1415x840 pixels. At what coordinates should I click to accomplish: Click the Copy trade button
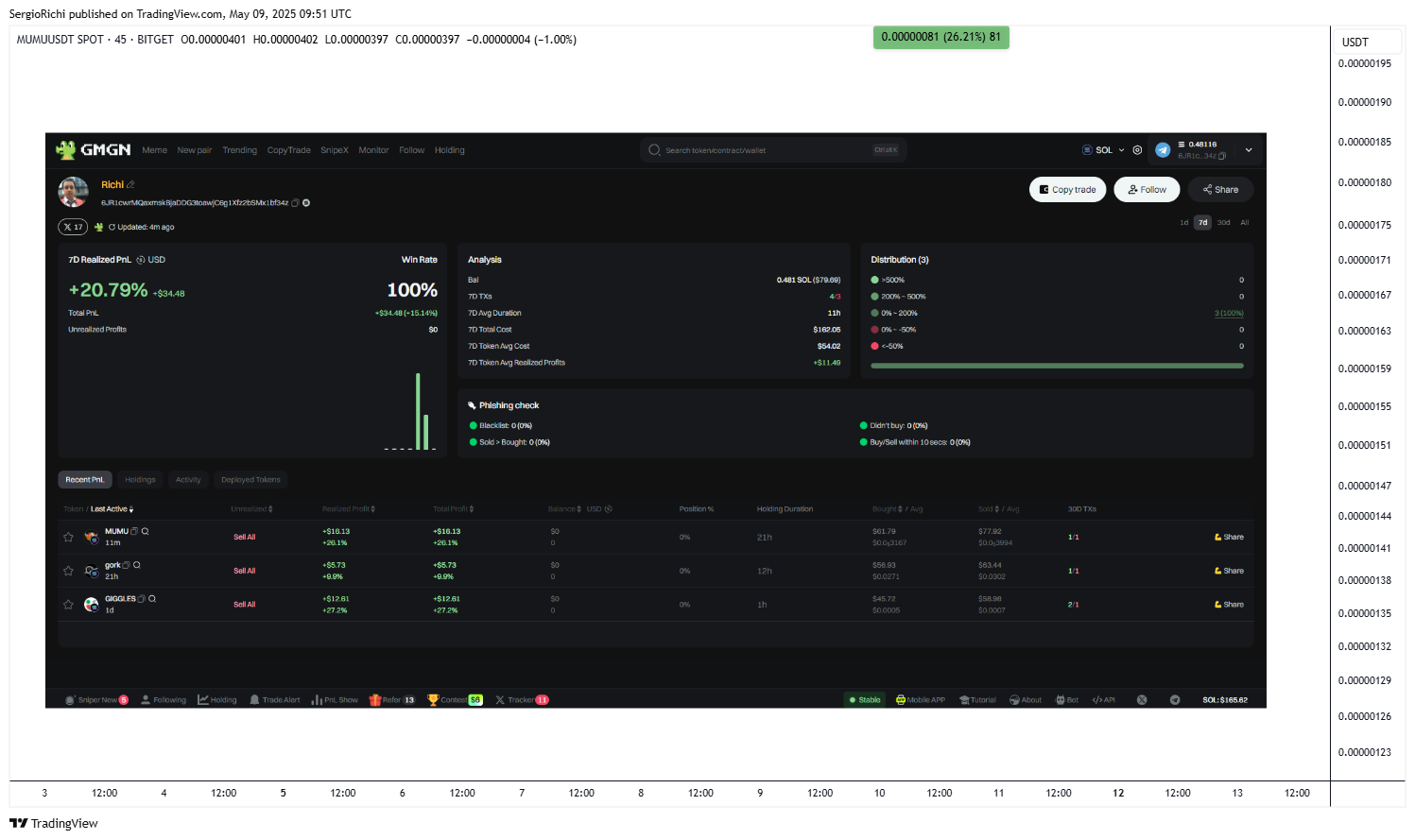point(1068,190)
